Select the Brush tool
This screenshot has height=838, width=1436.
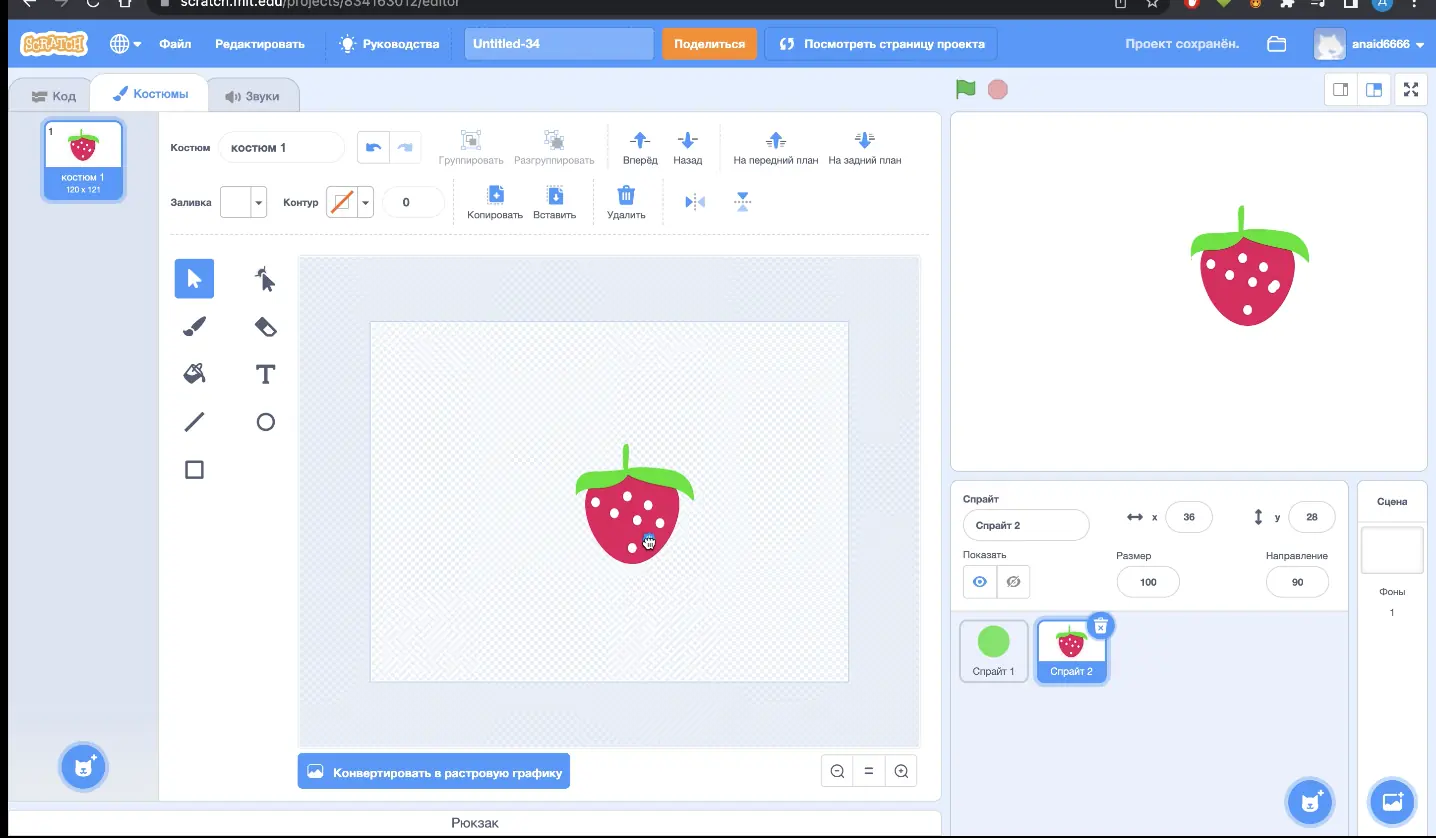[194, 326]
